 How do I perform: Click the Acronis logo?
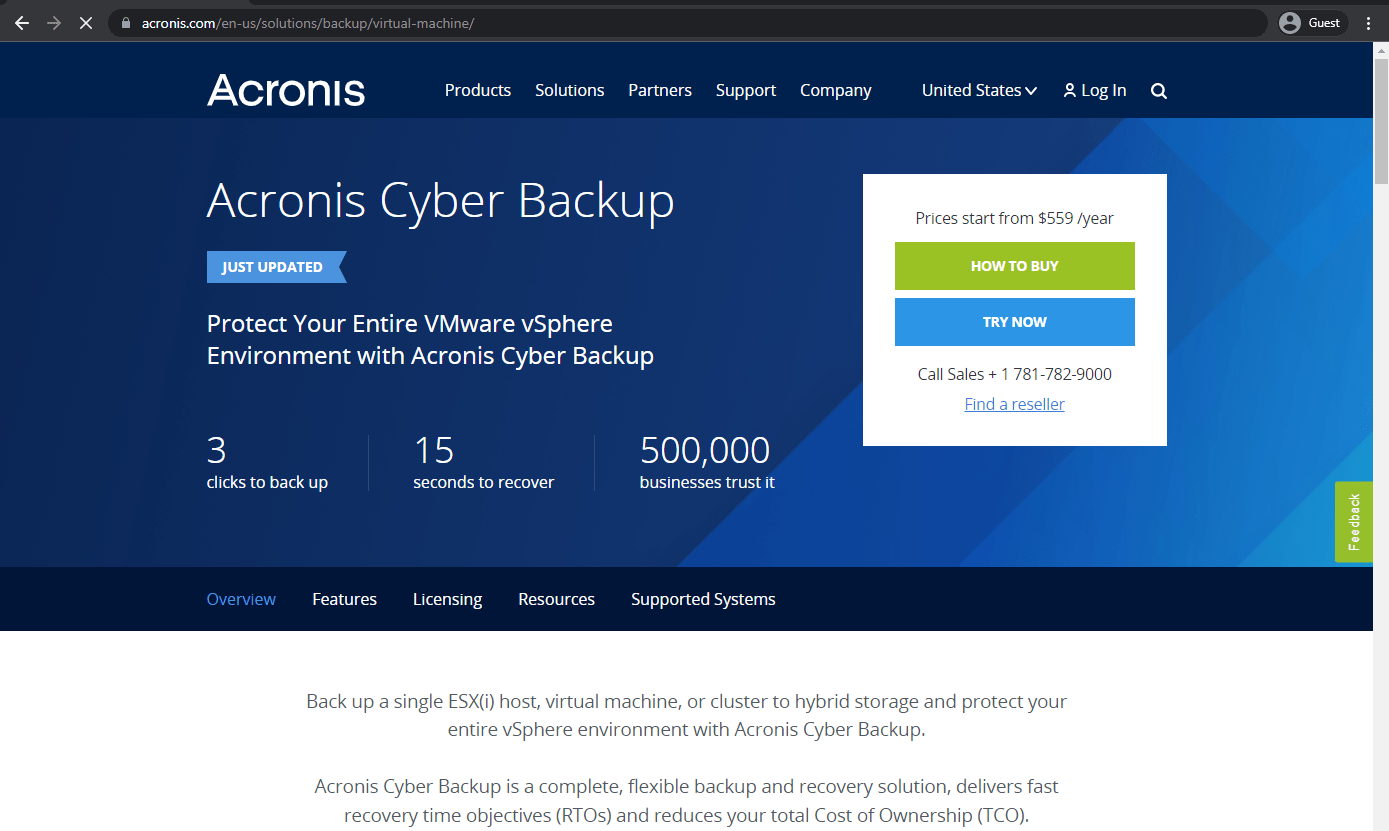coord(285,90)
